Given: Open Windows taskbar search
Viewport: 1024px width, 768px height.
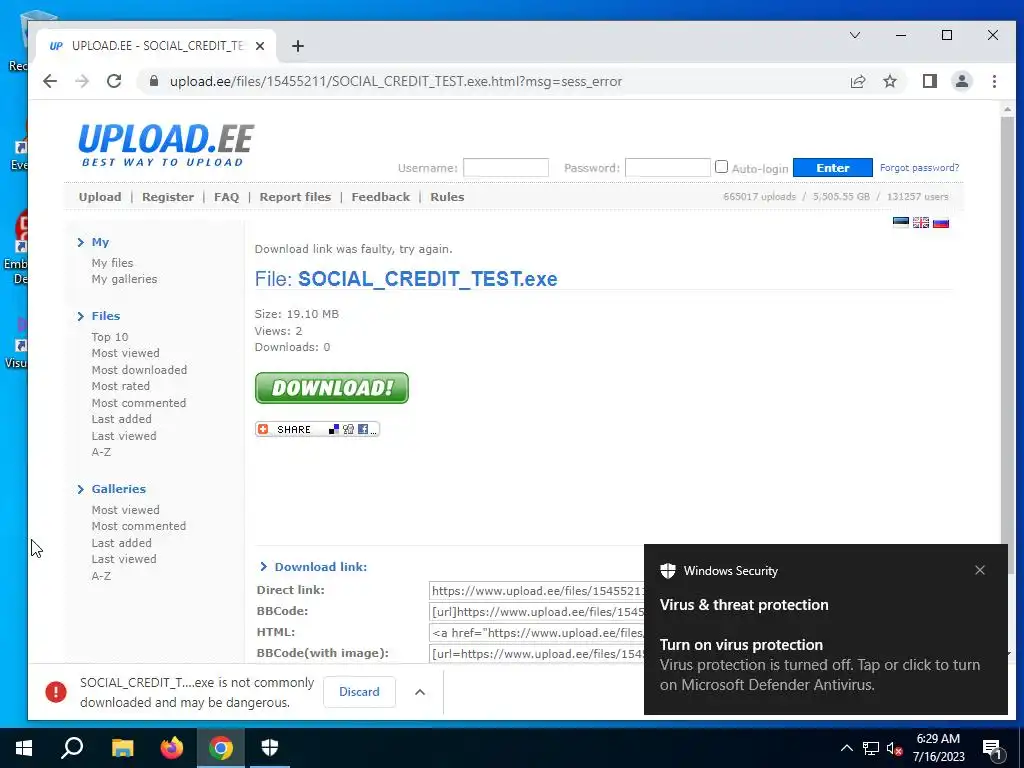Looking at the screenshot, I should click(72, 748).
